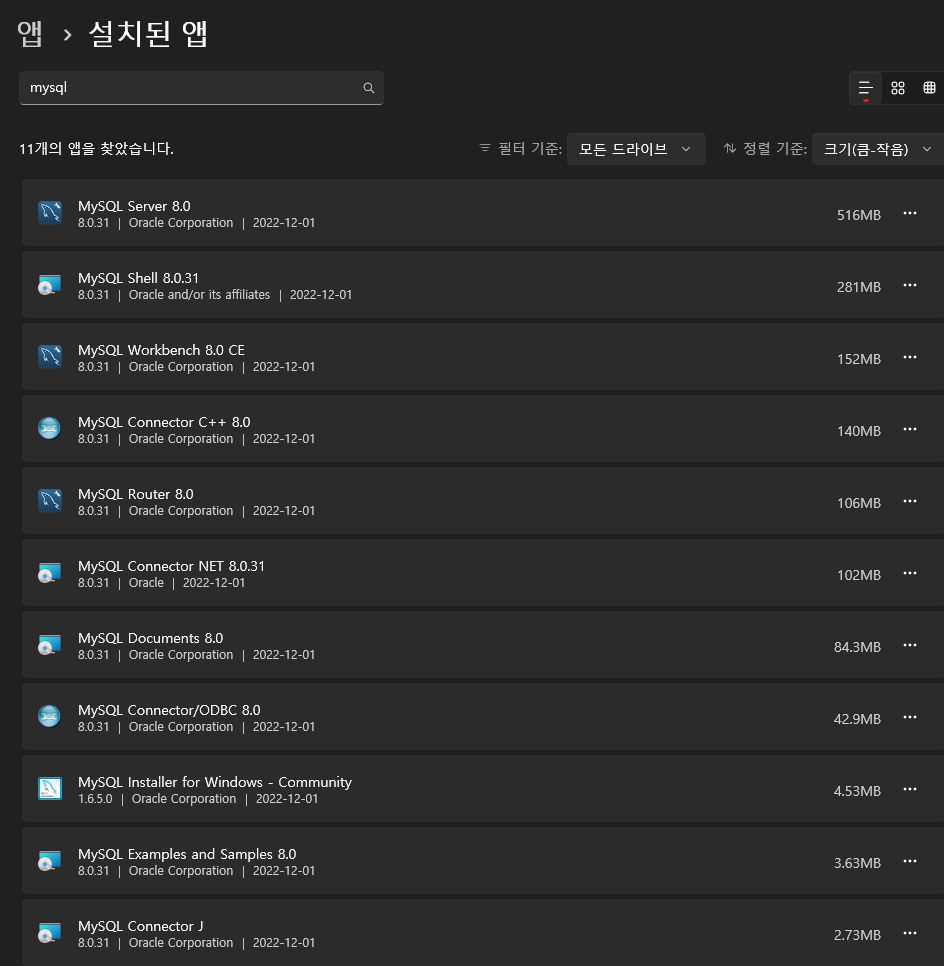The image size is (944, 966).
Task: Open more options for MySQL Workbench 8.0 CE
Action: (x=909, y=357)
